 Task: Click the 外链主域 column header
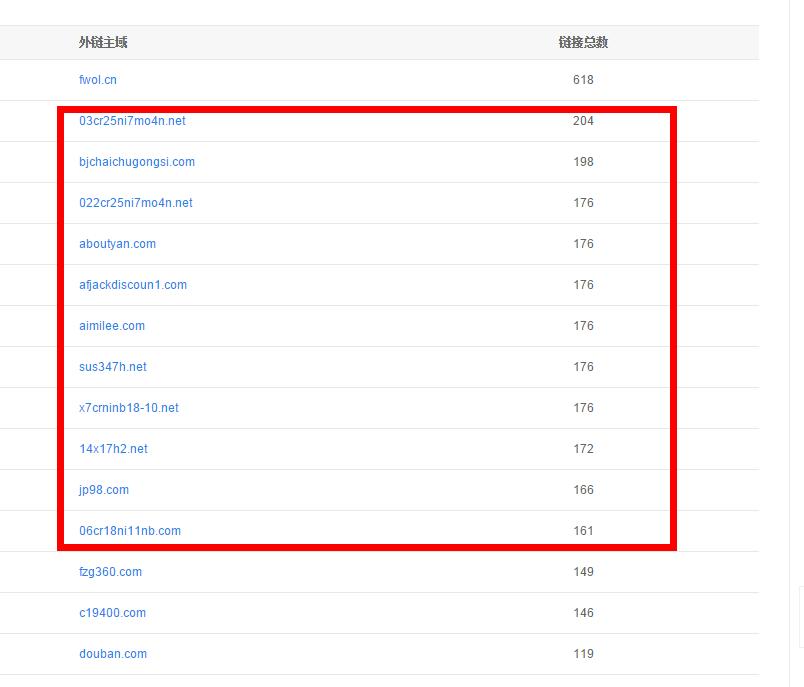point(103,42)
